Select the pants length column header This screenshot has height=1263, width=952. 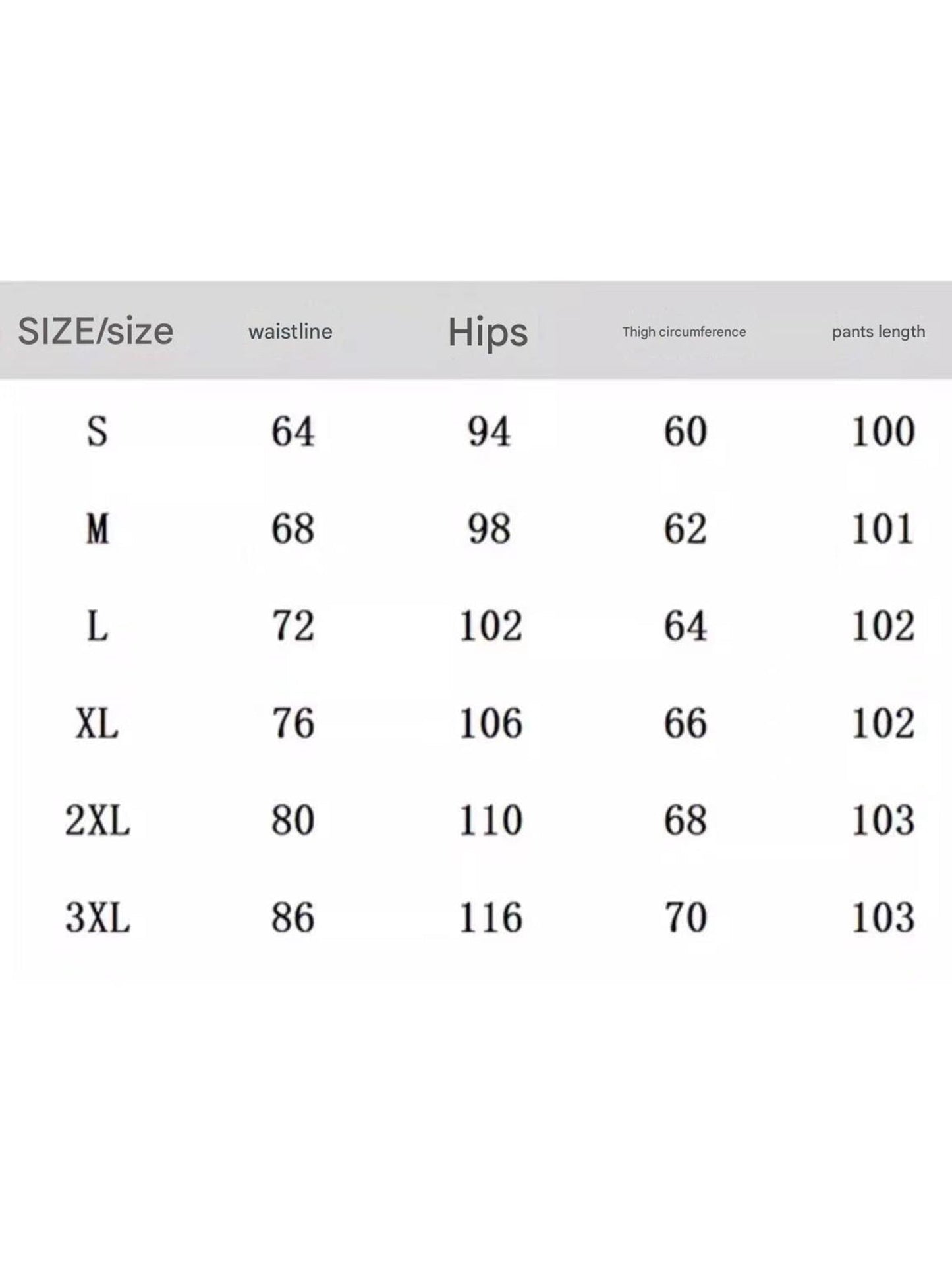(878, 332)
